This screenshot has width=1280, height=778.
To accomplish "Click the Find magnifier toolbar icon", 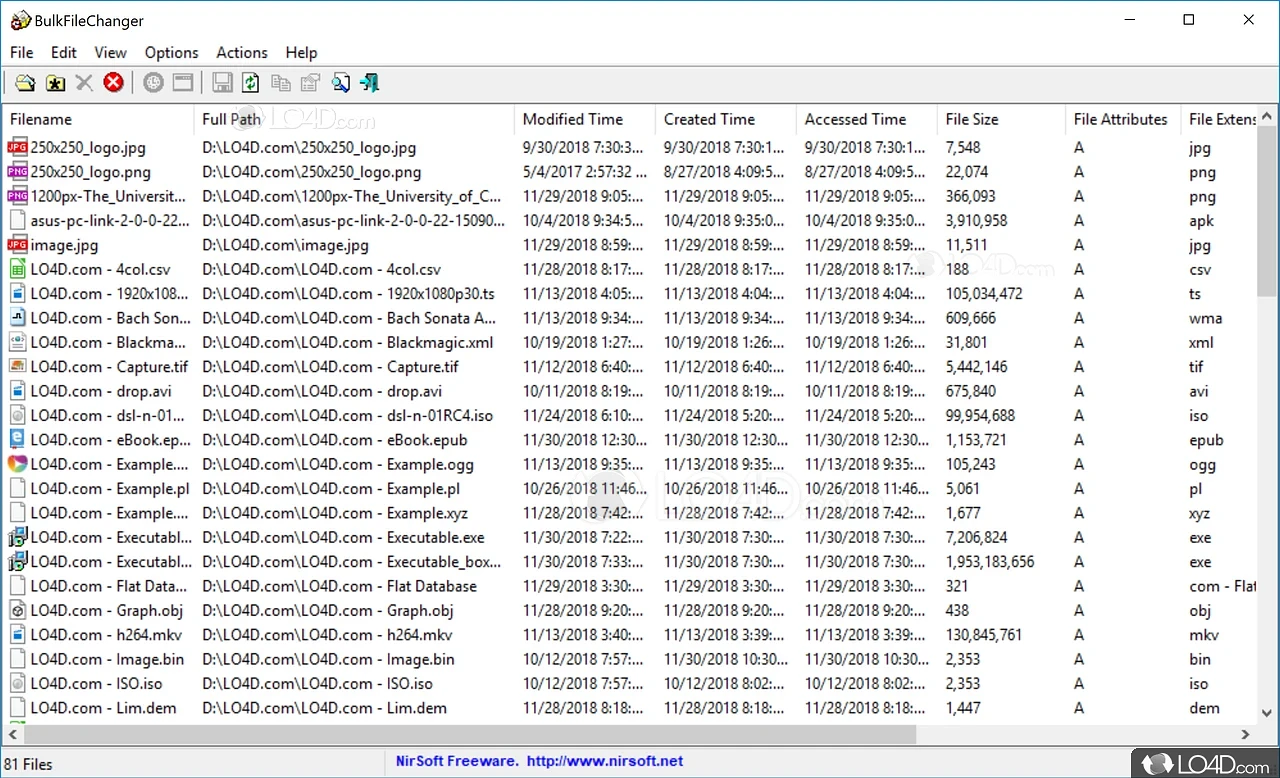I will pos(341,83).
